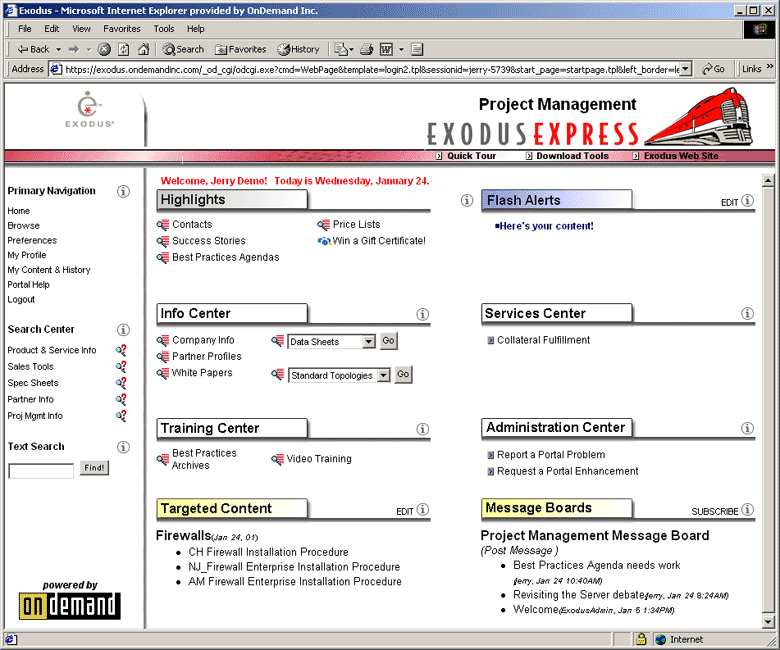The width and height of the screenshot is (780, 650).
Task: Open the History toolbar button
Action: point(298,49)
